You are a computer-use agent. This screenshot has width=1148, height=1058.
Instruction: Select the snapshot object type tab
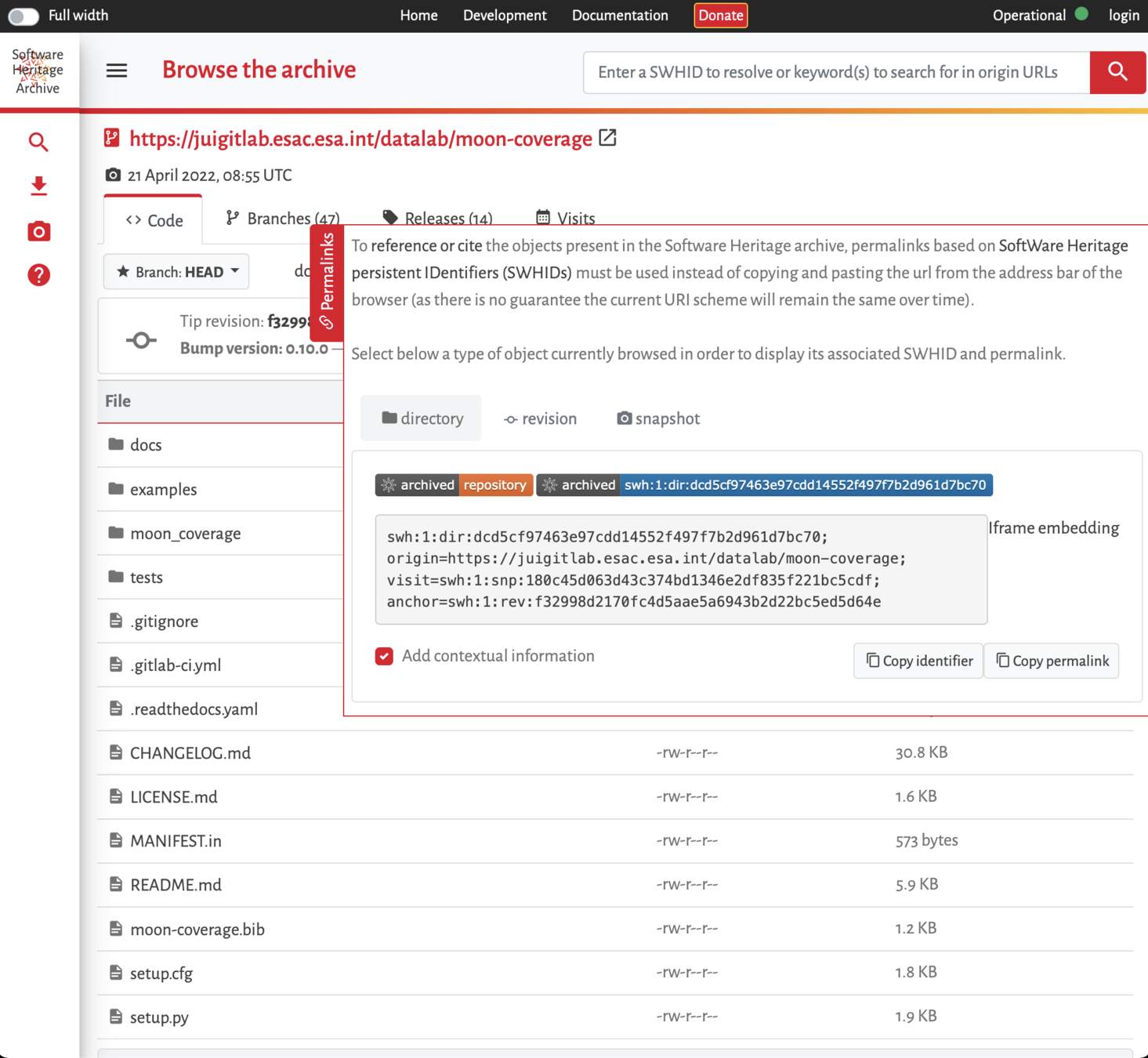(x=658, y=418)
